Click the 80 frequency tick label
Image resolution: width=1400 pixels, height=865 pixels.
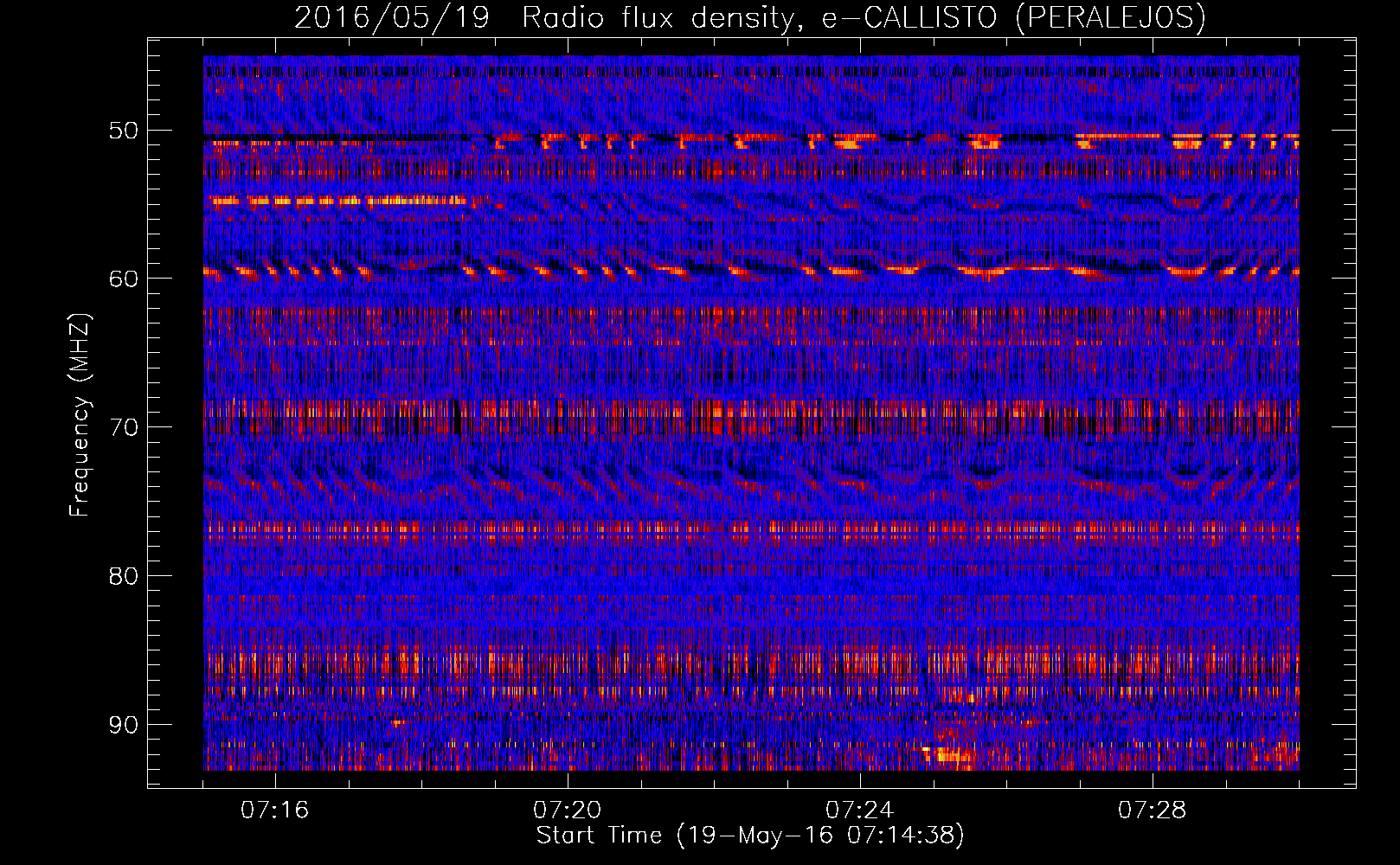coord(123,576)
